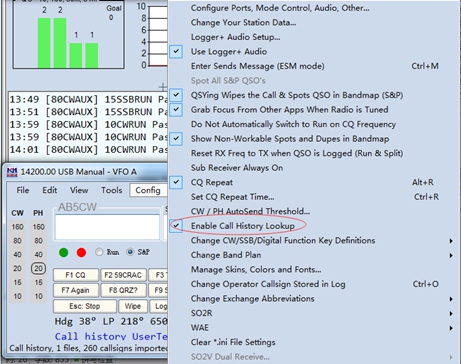Toggle Use Logger+ Audio checkmark
The height and width of the screenshot is (364, 461).
tap(176, 52)
